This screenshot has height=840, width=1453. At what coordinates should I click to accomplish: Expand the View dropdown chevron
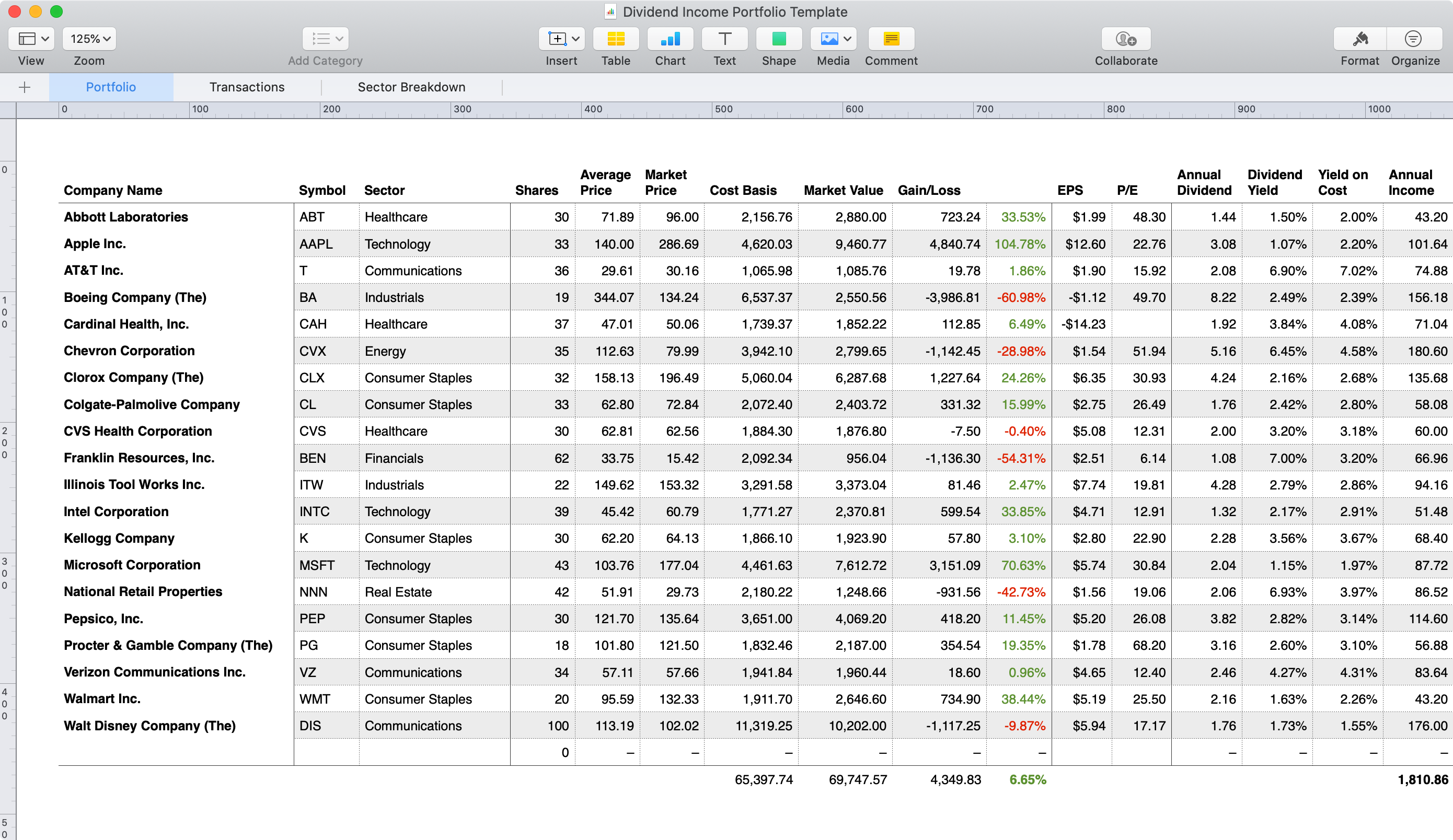point(45,39)
